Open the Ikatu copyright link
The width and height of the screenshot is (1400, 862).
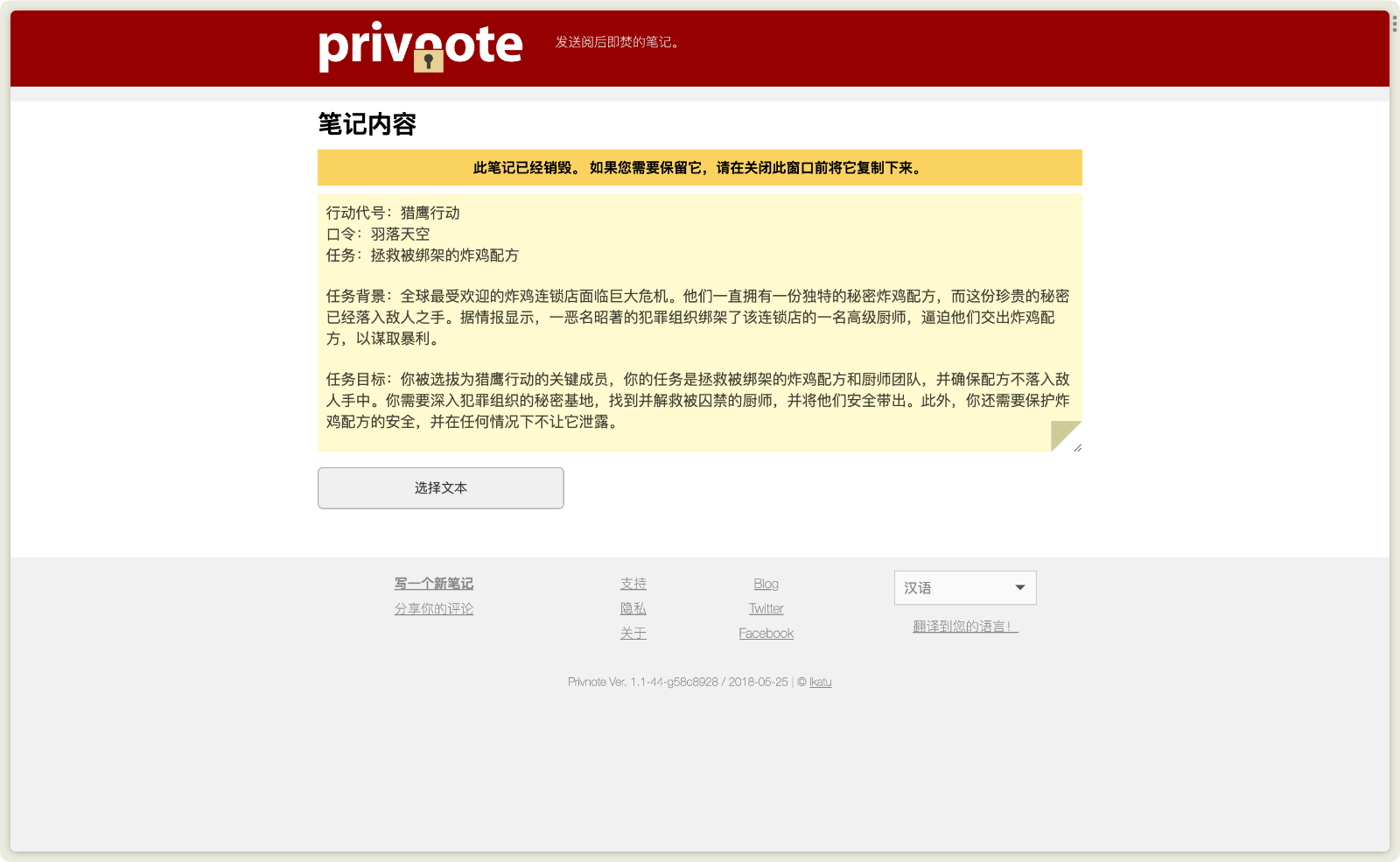(820, 682)
